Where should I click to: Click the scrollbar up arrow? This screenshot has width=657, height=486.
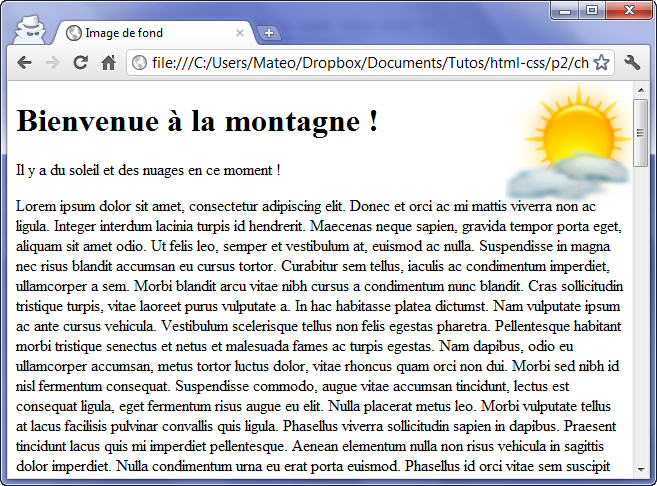(x=641, y=91)
